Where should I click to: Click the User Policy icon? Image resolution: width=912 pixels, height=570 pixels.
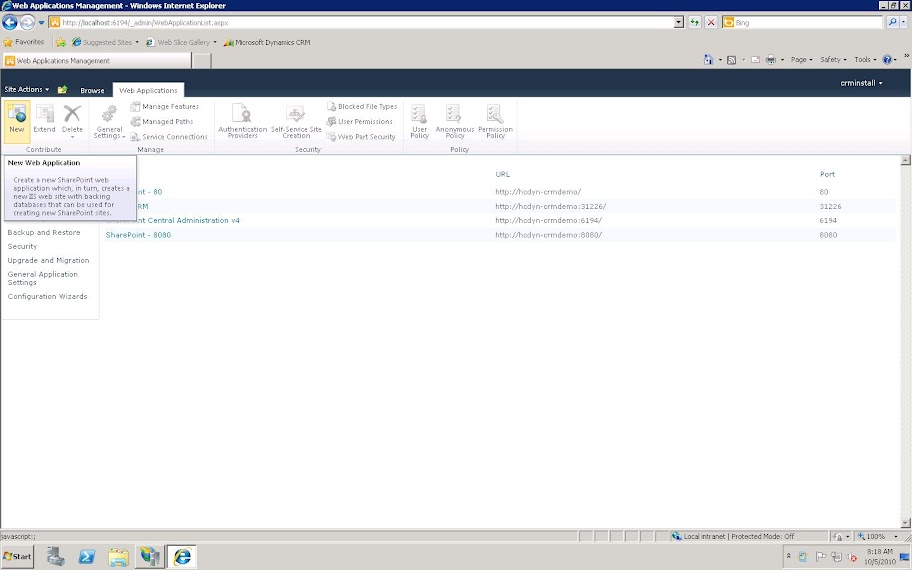(x=419, y=121)
